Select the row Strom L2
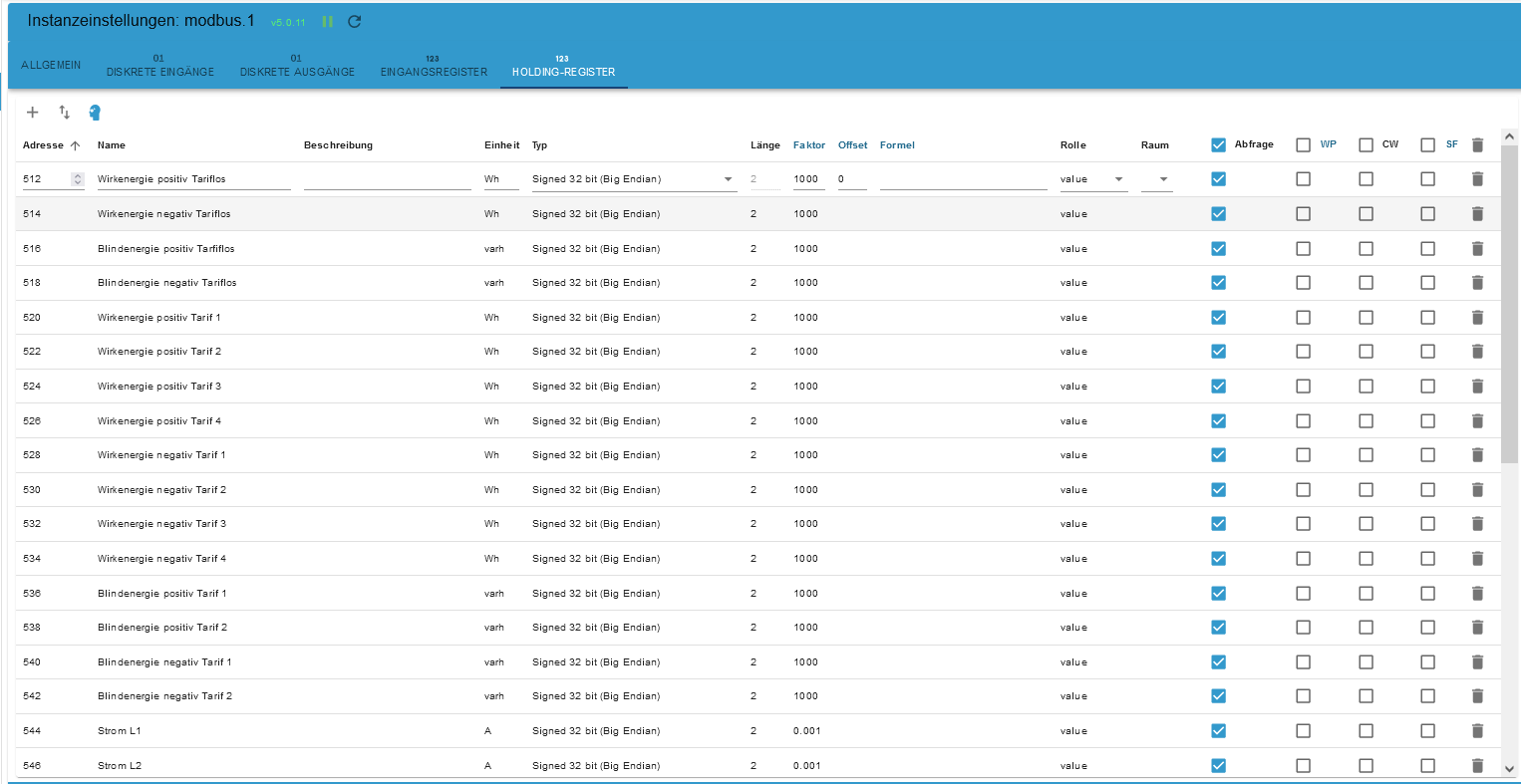The image size is (1521, 784). [x=758, y=766]
